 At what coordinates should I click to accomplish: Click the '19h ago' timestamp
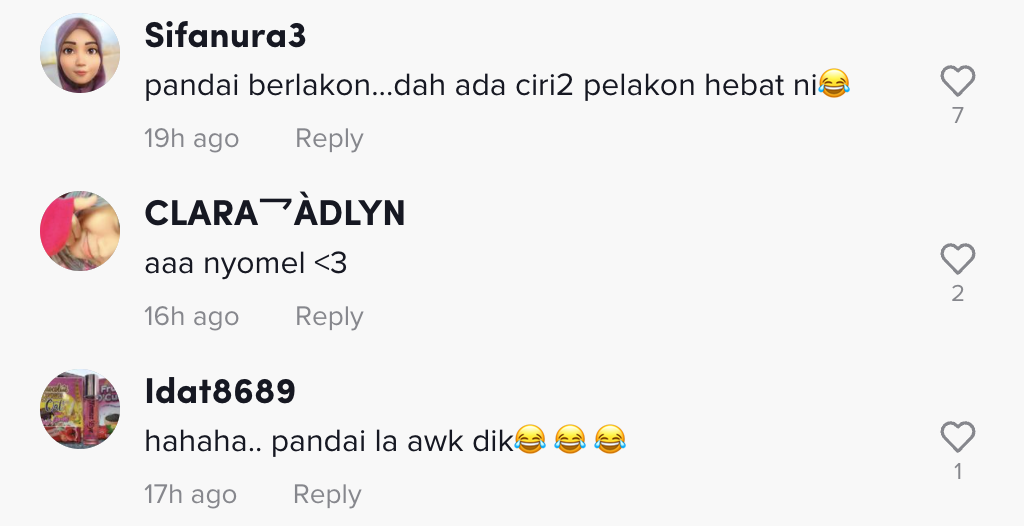click(x=191, y=139)
